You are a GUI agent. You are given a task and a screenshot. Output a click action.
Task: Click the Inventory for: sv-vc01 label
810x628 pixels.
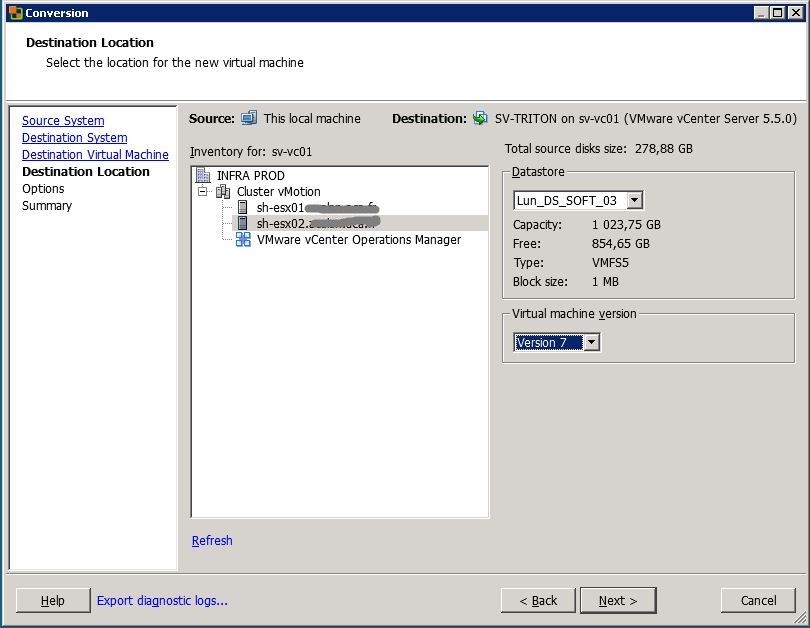coord(251,152)
